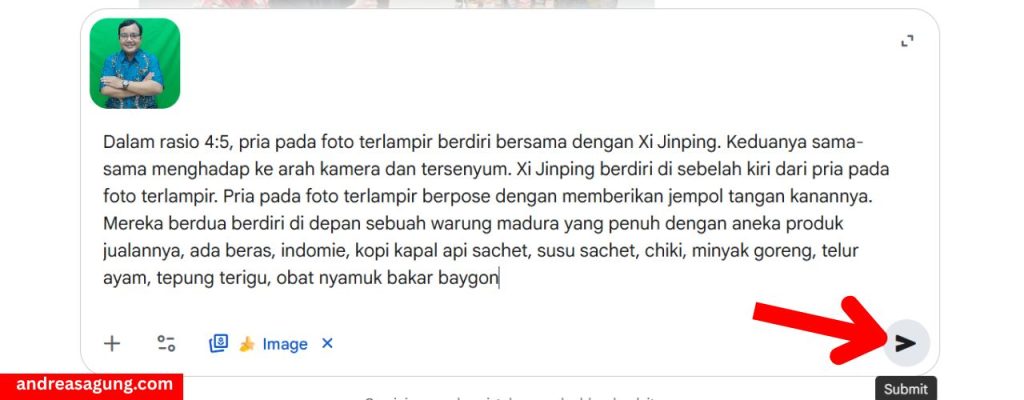
Task: Click the image strip above prompt box
Action: point(396,4)
